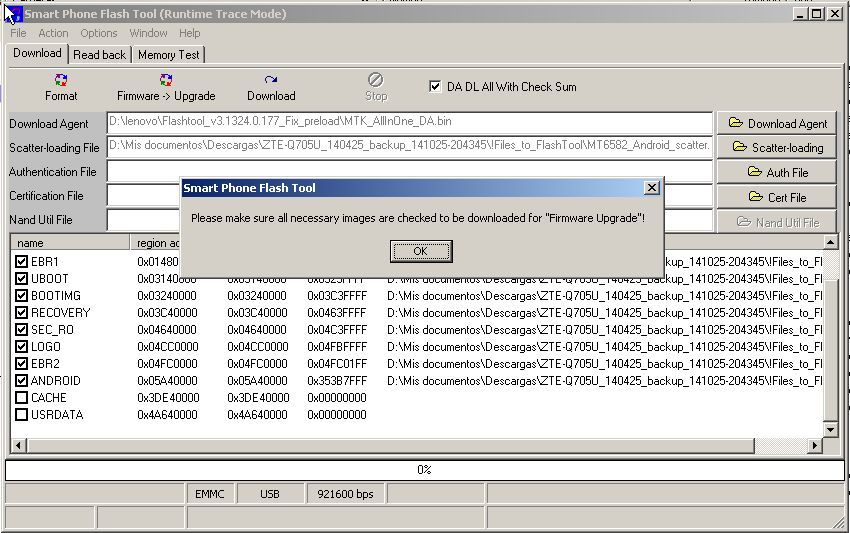The image size is (850, 533).
Task: Click the horizontal scrollbar thumb
Action: coord(390,446)
